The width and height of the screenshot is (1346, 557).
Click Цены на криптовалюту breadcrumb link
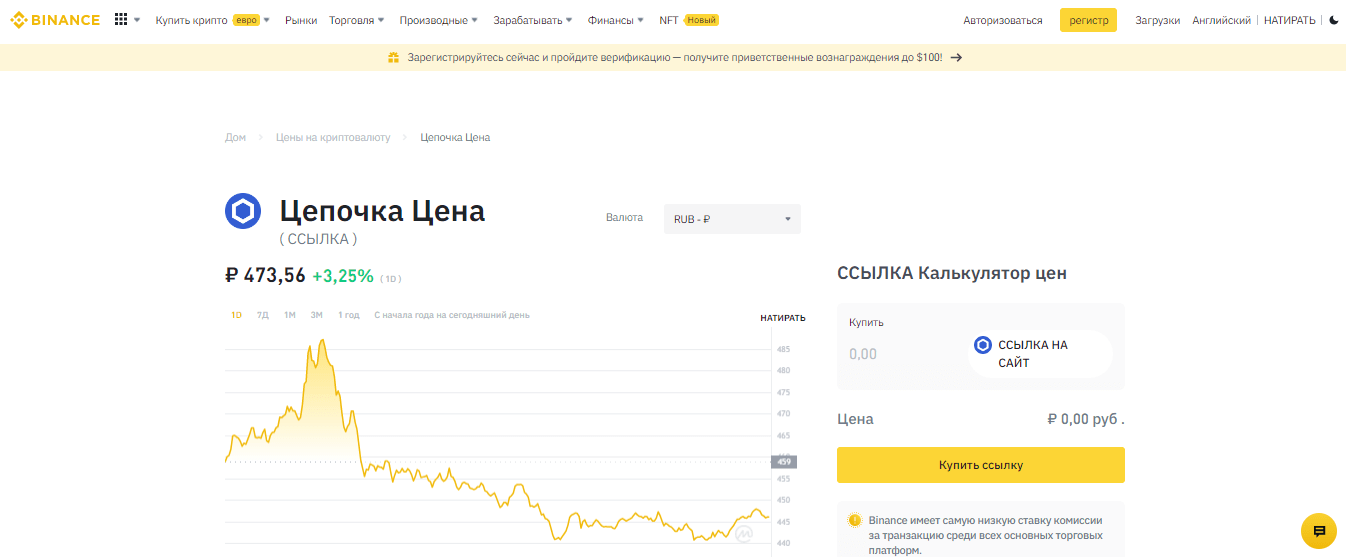pyautogui.click(x=333, y=137)
